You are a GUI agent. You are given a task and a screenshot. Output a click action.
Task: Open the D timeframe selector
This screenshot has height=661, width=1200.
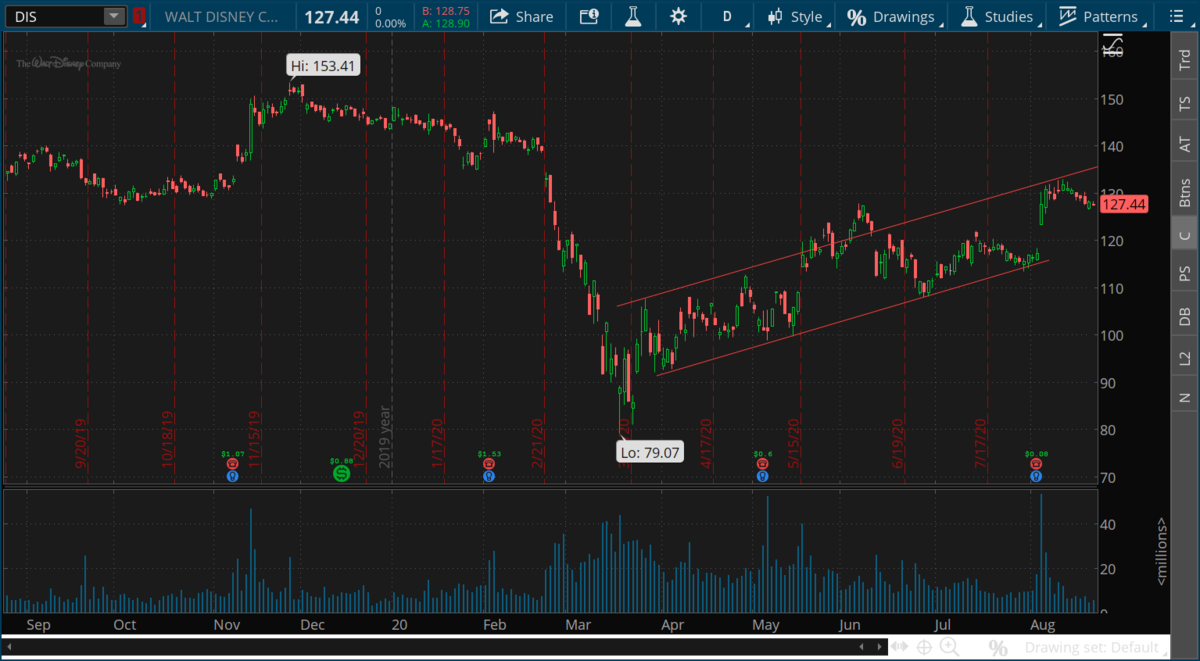point(727,16)
